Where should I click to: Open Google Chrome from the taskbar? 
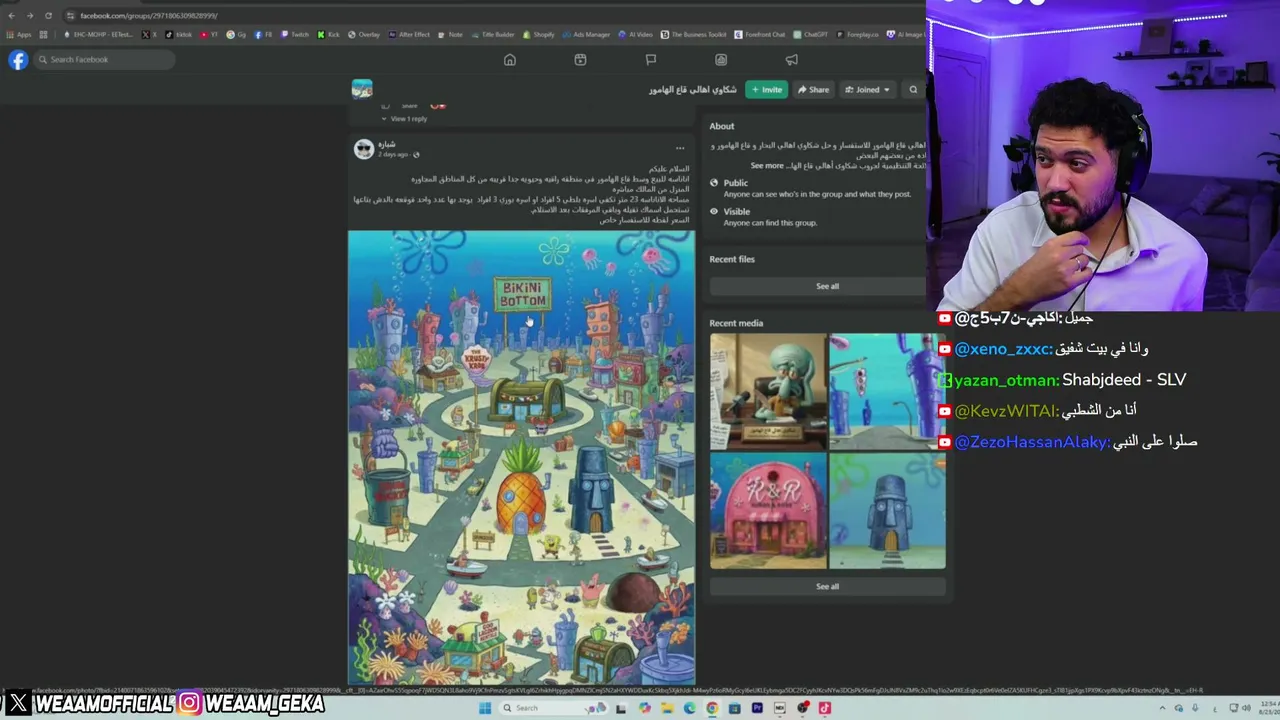pos(712,708)
